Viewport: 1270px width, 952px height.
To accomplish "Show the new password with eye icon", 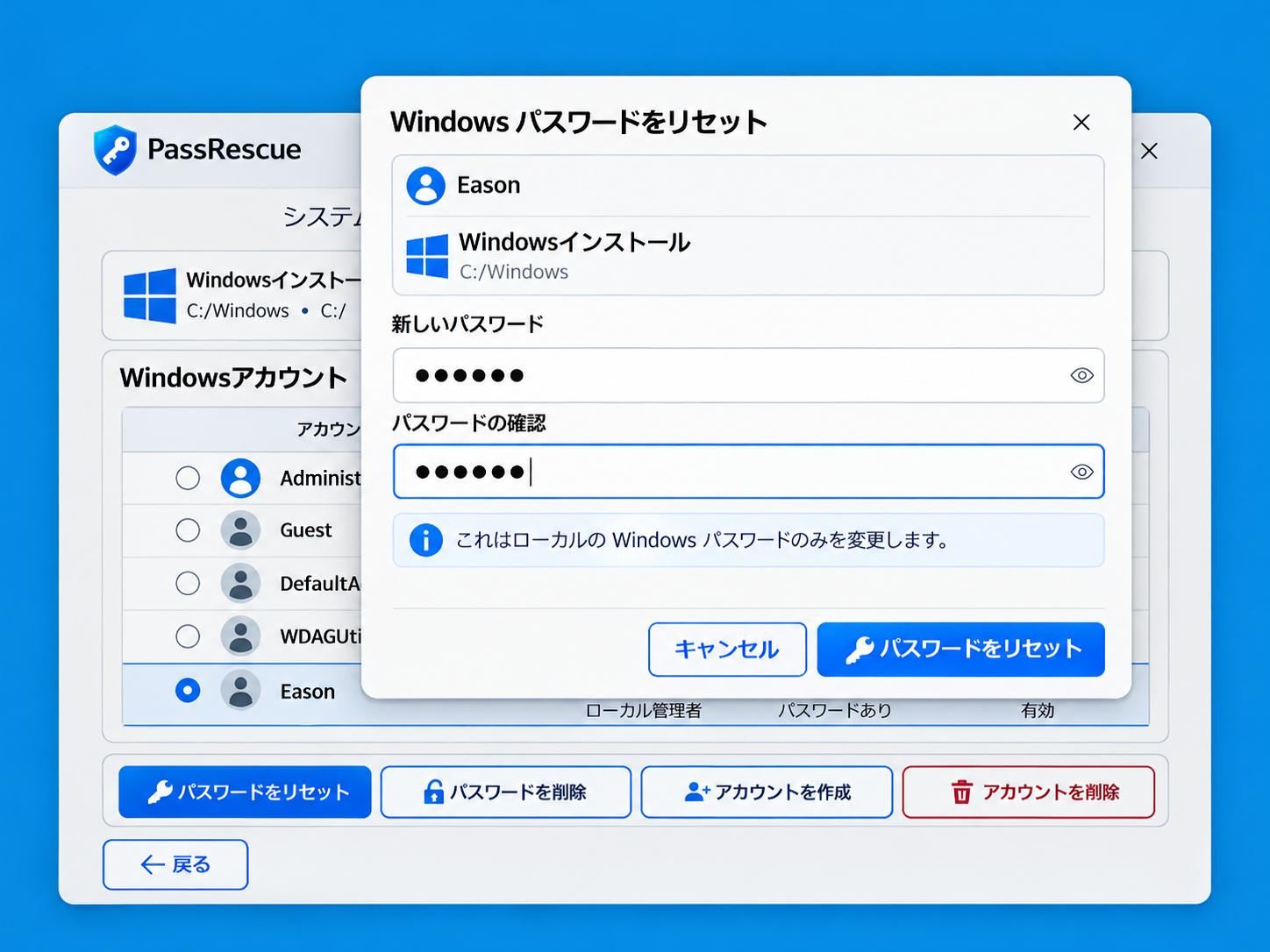I will (1081, 375).
